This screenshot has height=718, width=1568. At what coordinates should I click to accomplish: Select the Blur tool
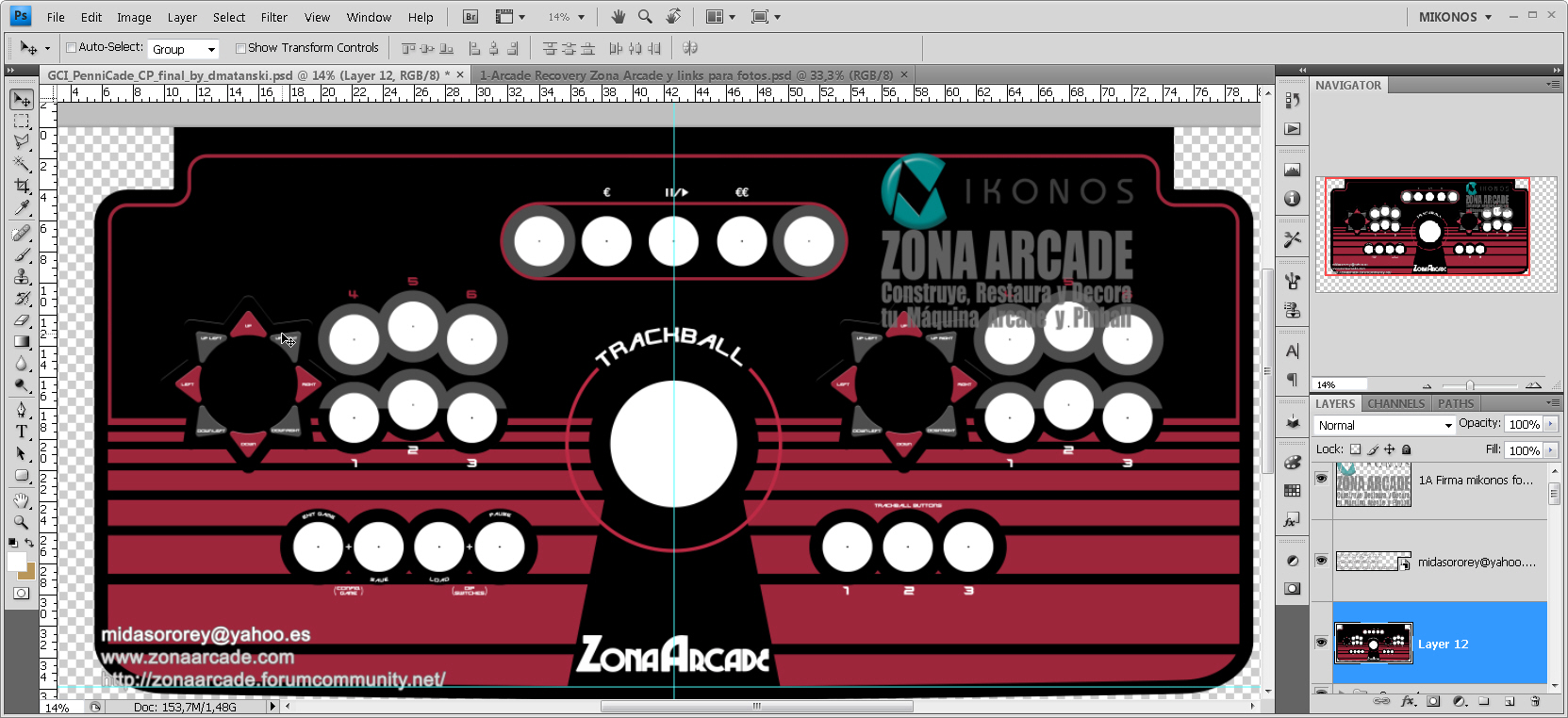click(22, 363)
